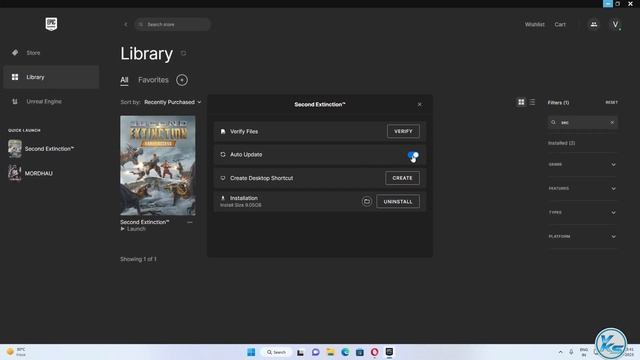The height and width of the screenshot is (360, 640).
Task: Open the three-dot menu for Second Extinction
Action: [190, 222]
